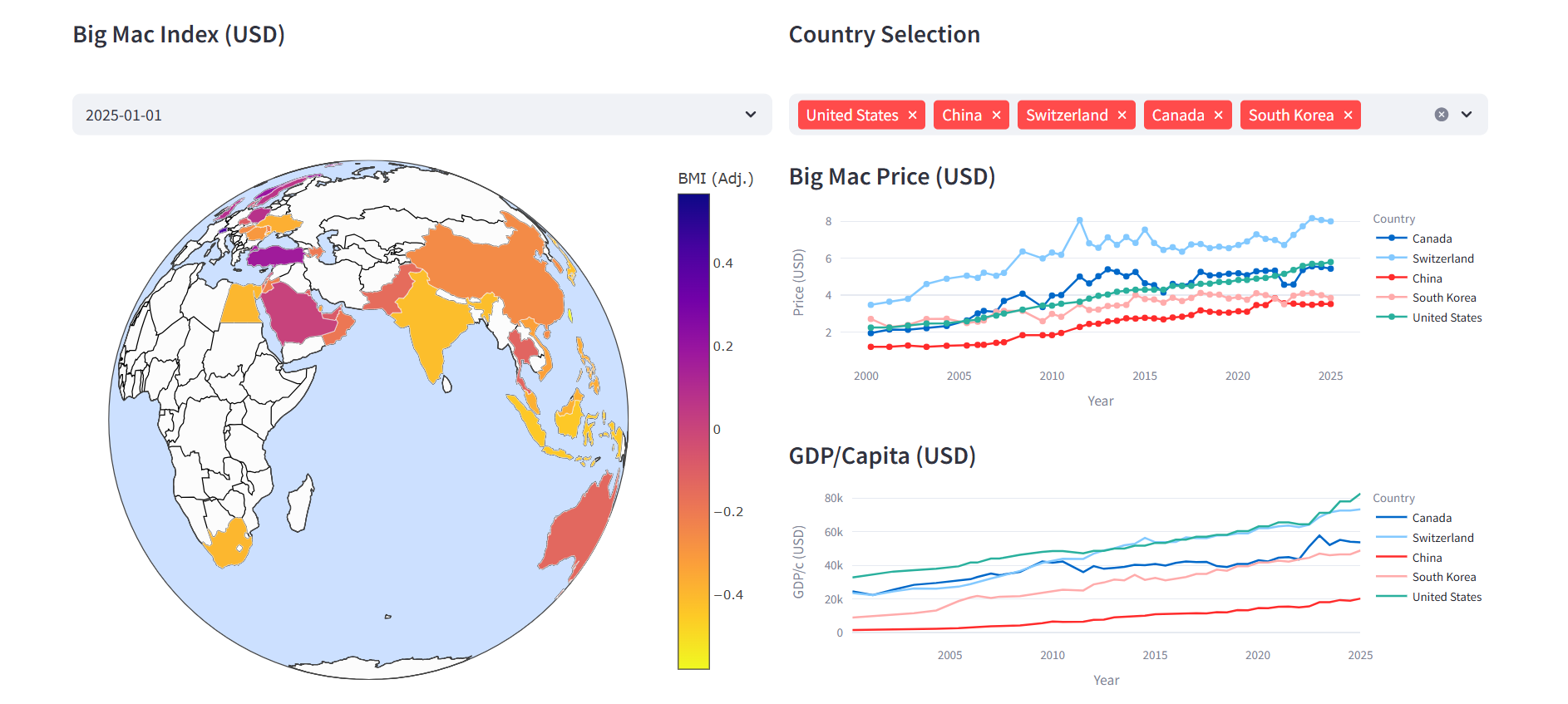The image size is (1568, 704).
Task: Delete South Korea tag
Action: (1348, 116)
